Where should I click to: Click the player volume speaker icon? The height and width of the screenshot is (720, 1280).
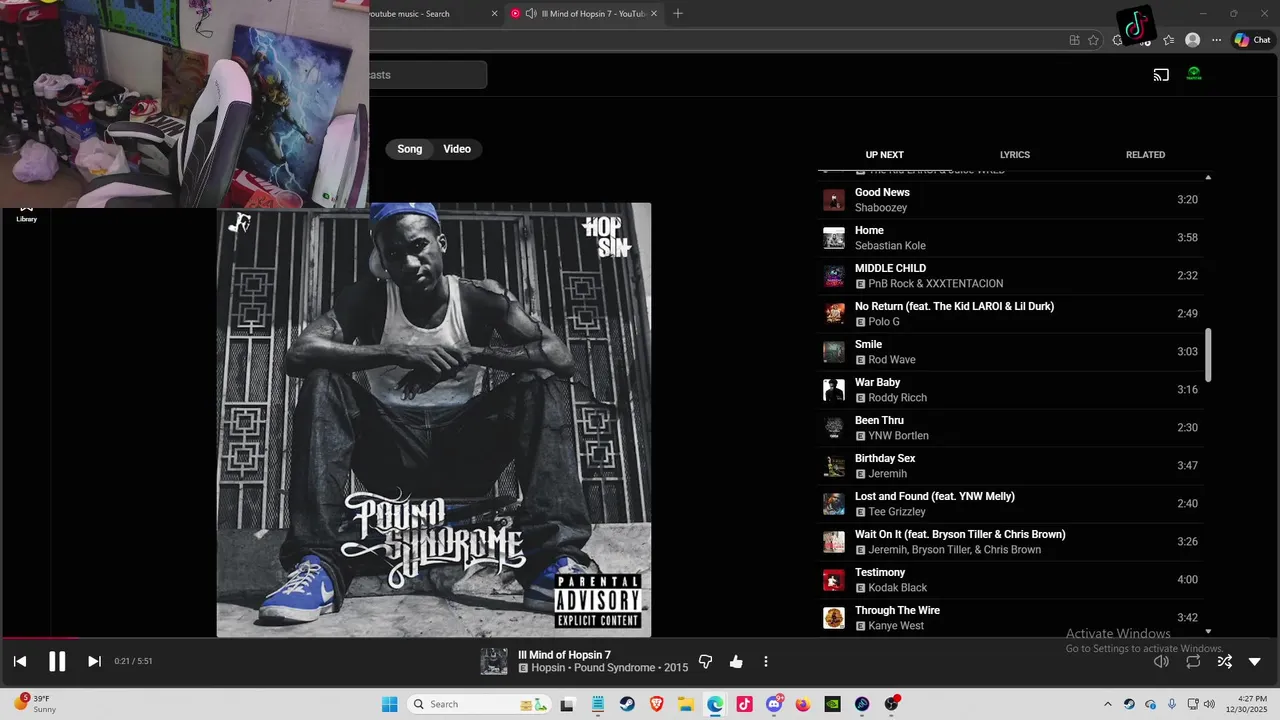(1161, 661)
